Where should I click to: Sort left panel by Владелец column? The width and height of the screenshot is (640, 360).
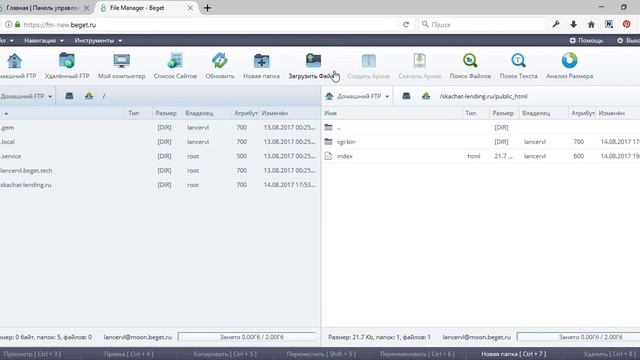coord(199,113)
